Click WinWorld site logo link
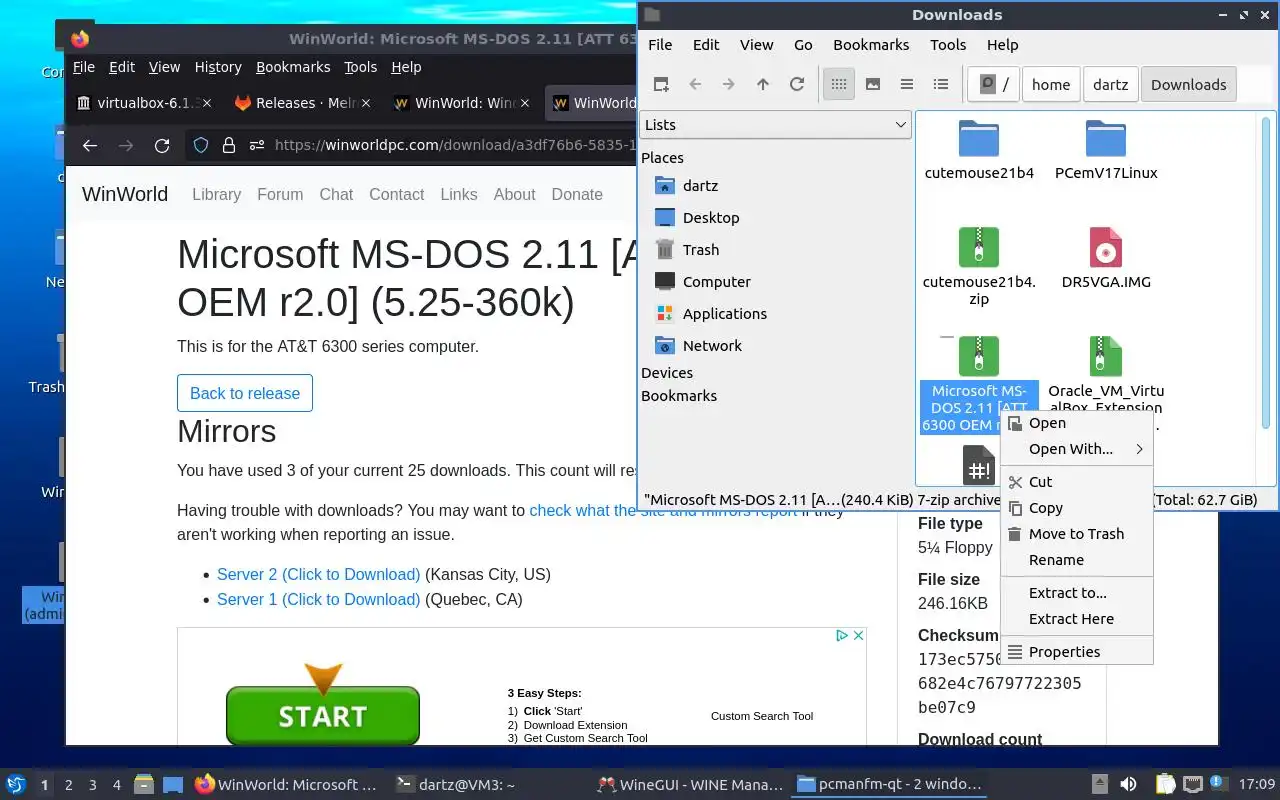1280x800 pixels. coord(125,194)
